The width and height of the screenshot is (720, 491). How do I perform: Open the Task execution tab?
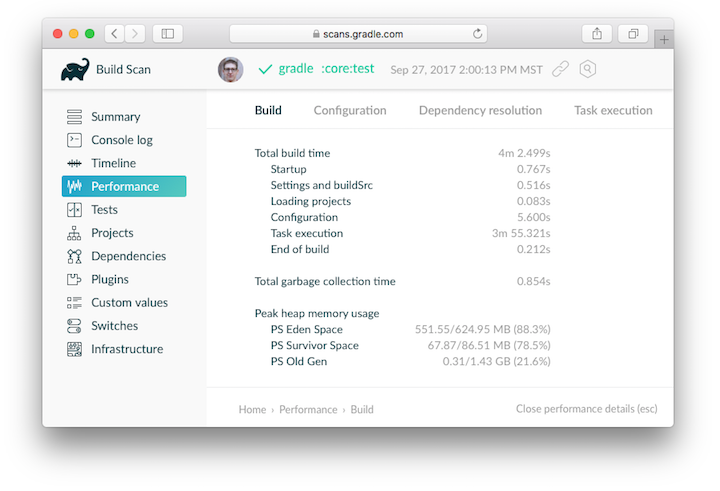(613, 110)
